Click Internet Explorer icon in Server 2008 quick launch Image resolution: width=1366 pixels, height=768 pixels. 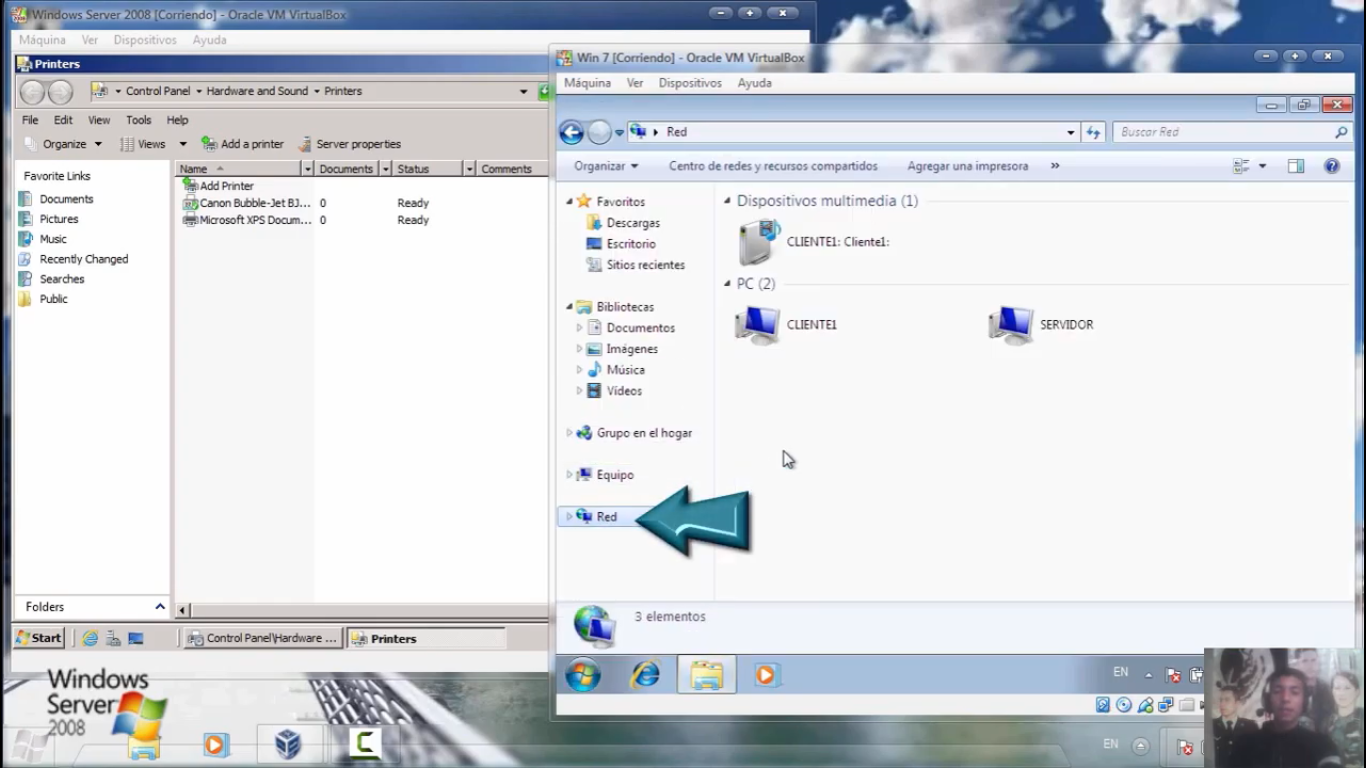tap(90, 638)
